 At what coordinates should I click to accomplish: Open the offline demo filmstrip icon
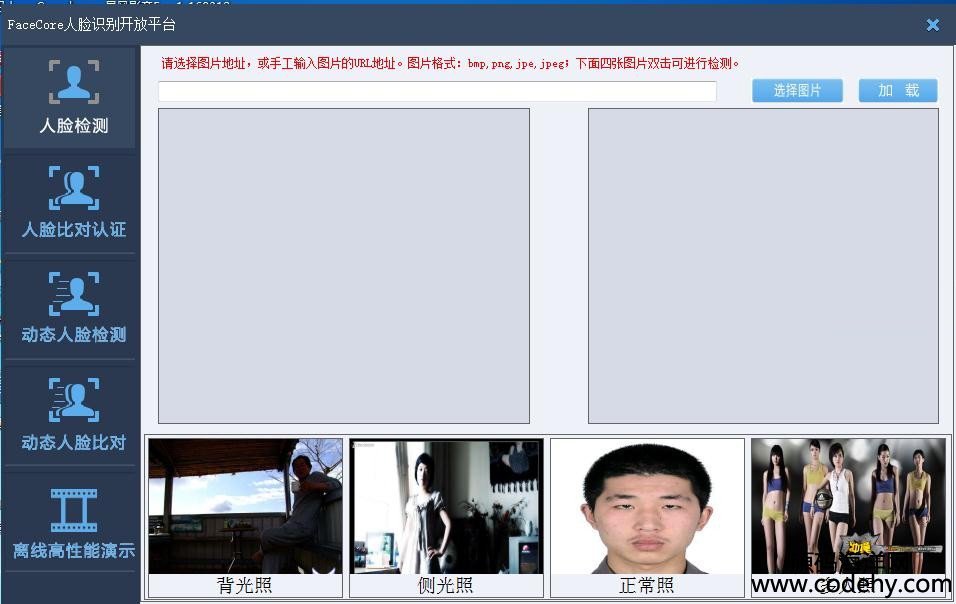pos(74,510)
